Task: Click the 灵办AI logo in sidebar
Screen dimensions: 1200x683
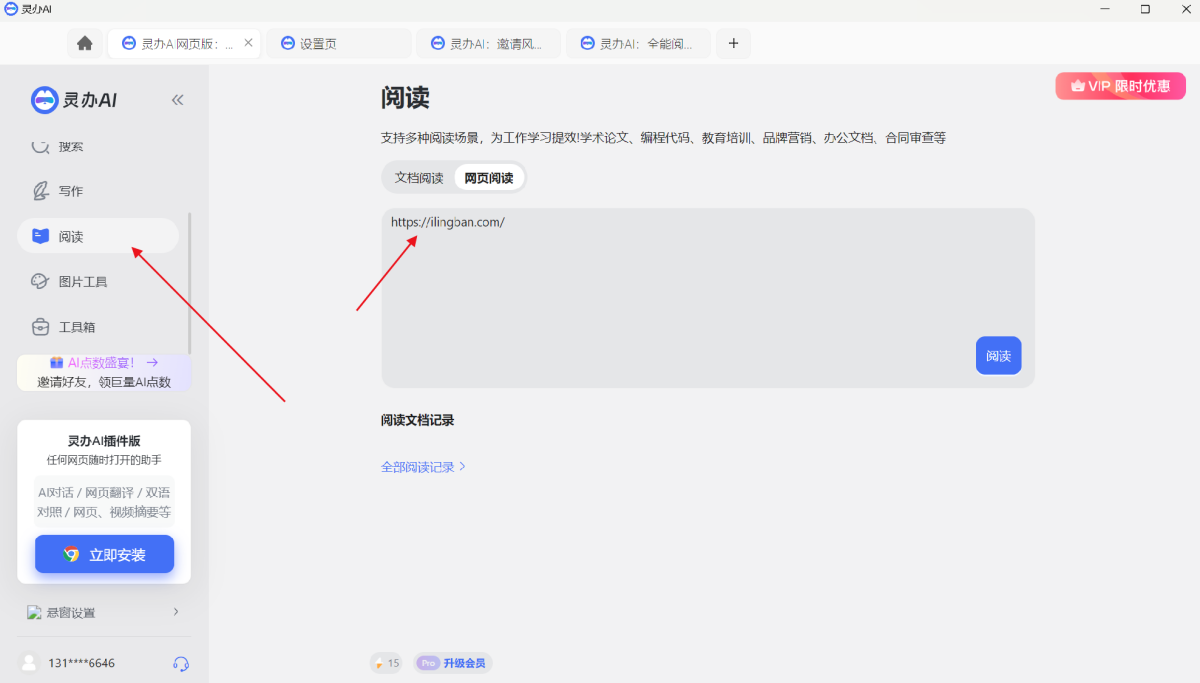Action: [74, 100]
